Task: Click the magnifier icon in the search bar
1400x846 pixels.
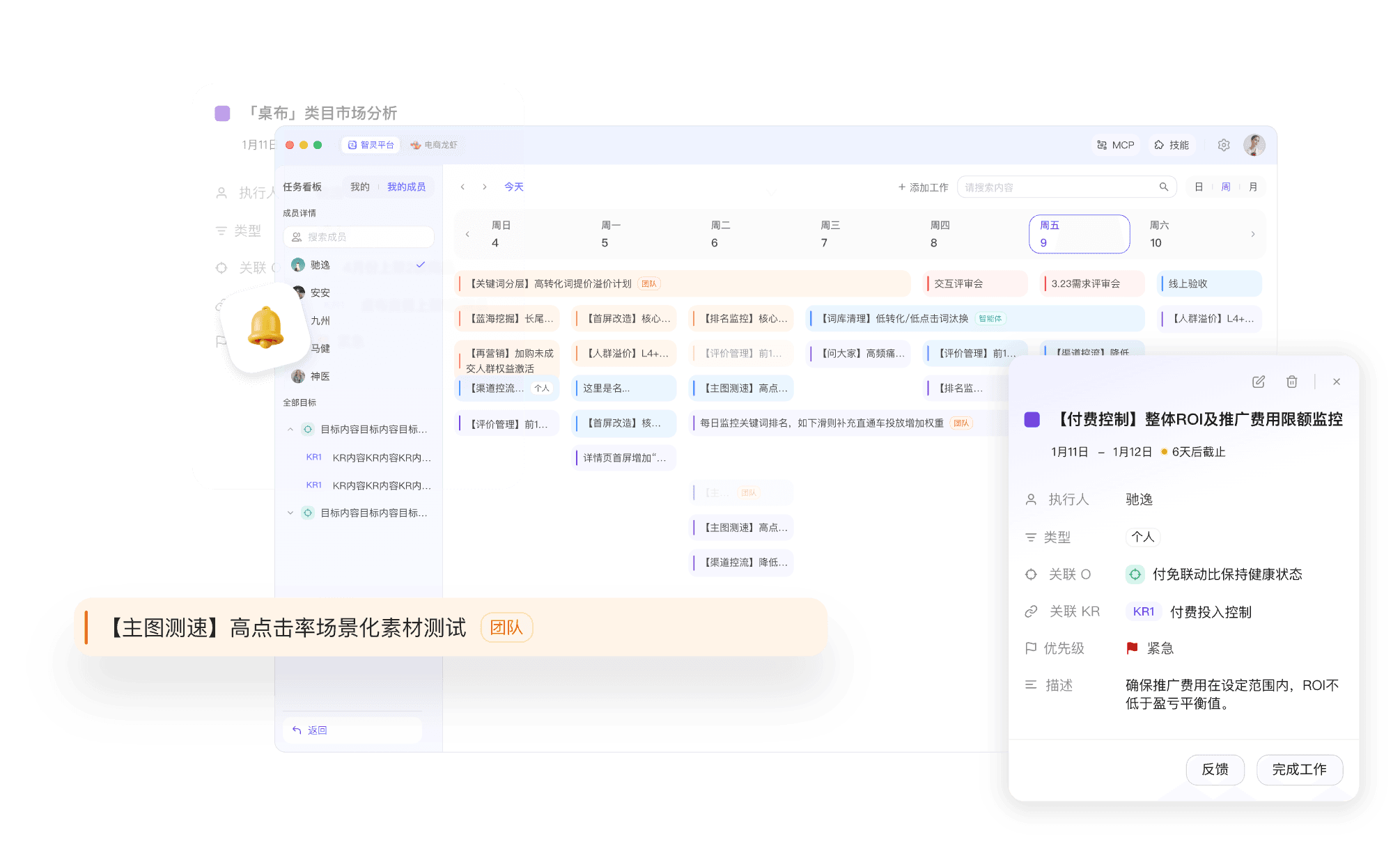Action: coord(1163,187)
